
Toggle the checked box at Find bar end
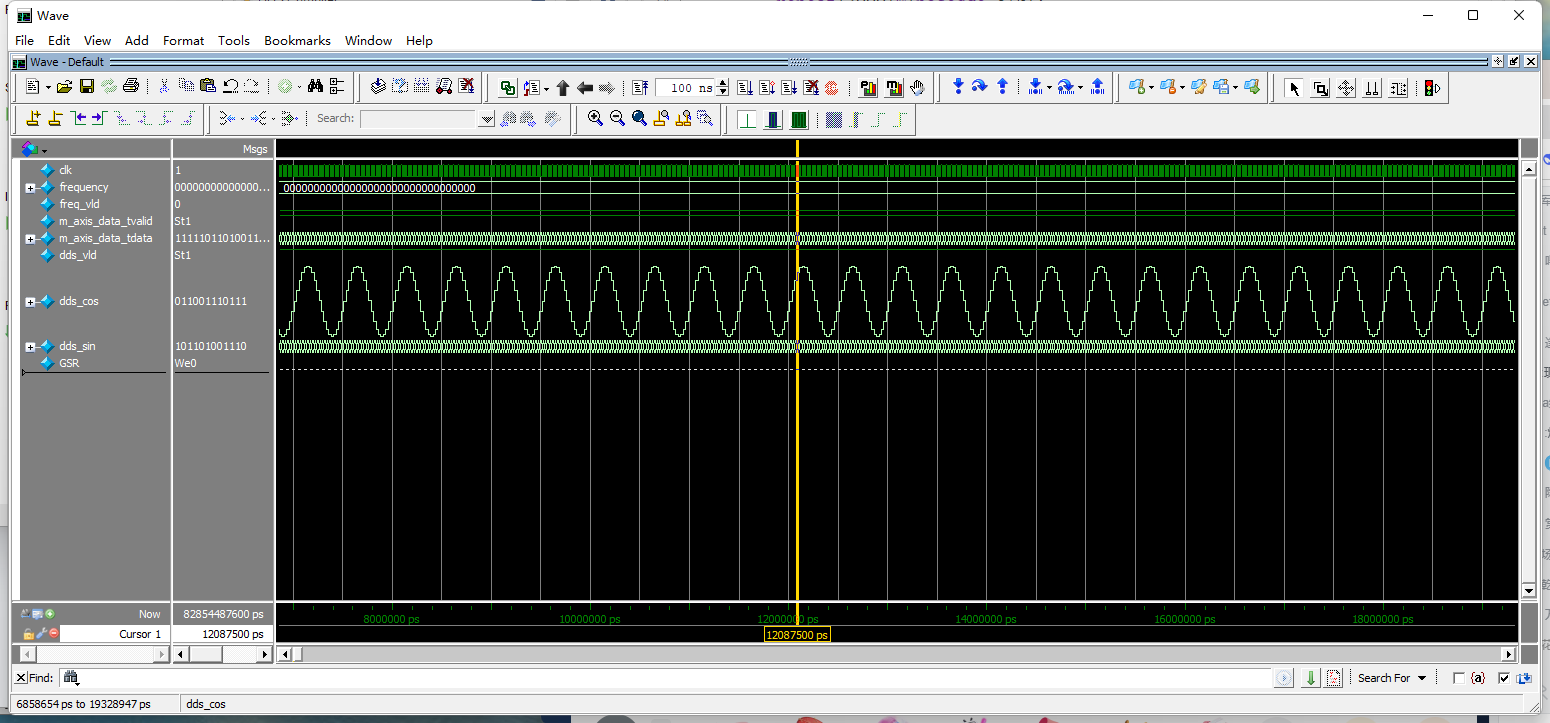click(x=1503, y=678)
